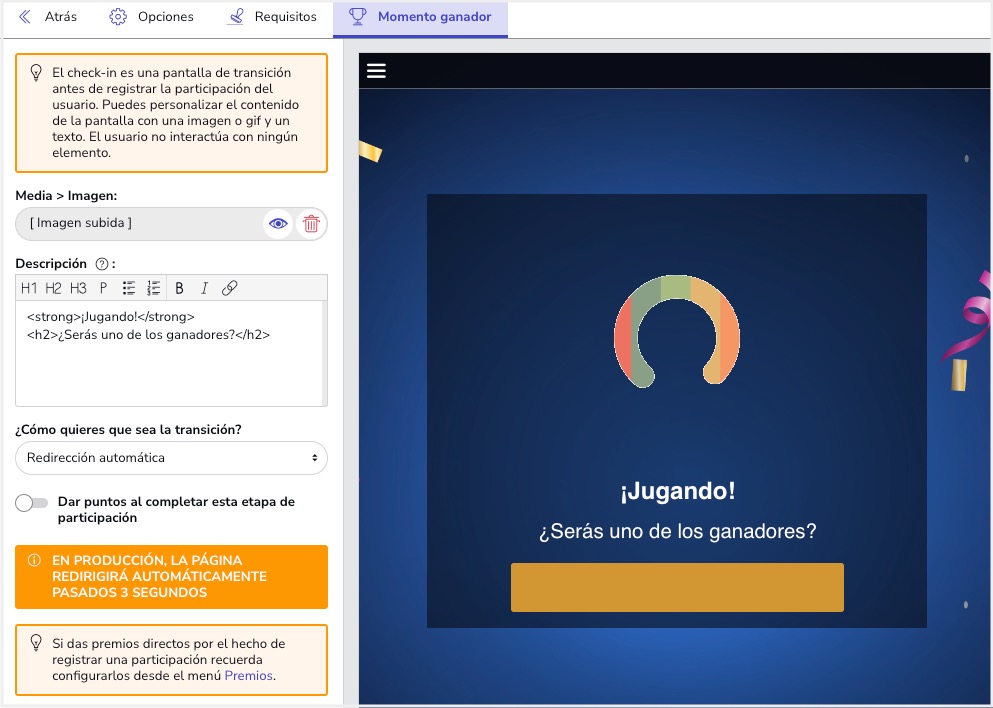This screenshot has width=993, height=708.
Task: Delete the uploaded image with trash icon
Action: pyautogui.click(x=311, y=224)
